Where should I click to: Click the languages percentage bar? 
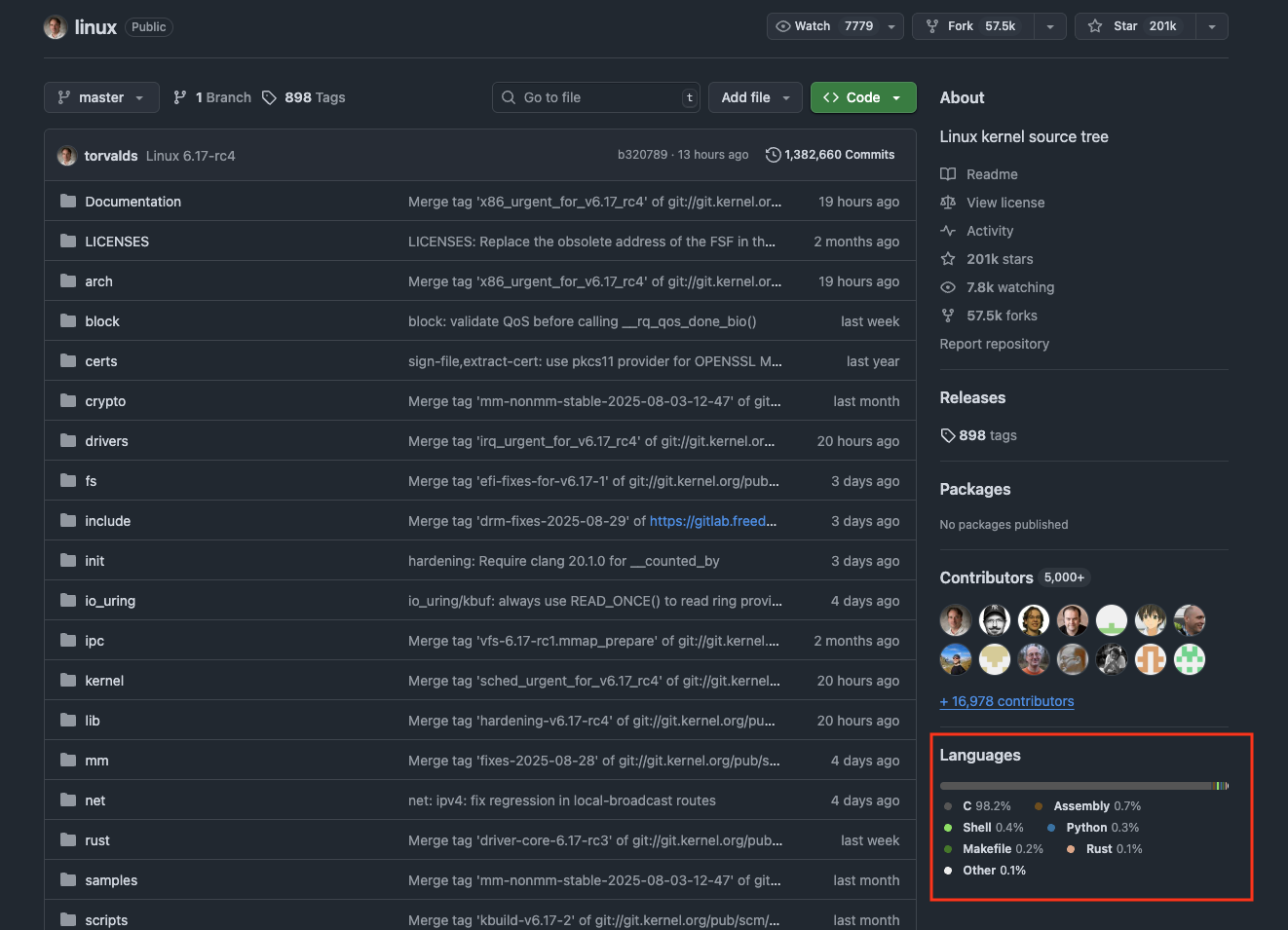(1084, 786)
